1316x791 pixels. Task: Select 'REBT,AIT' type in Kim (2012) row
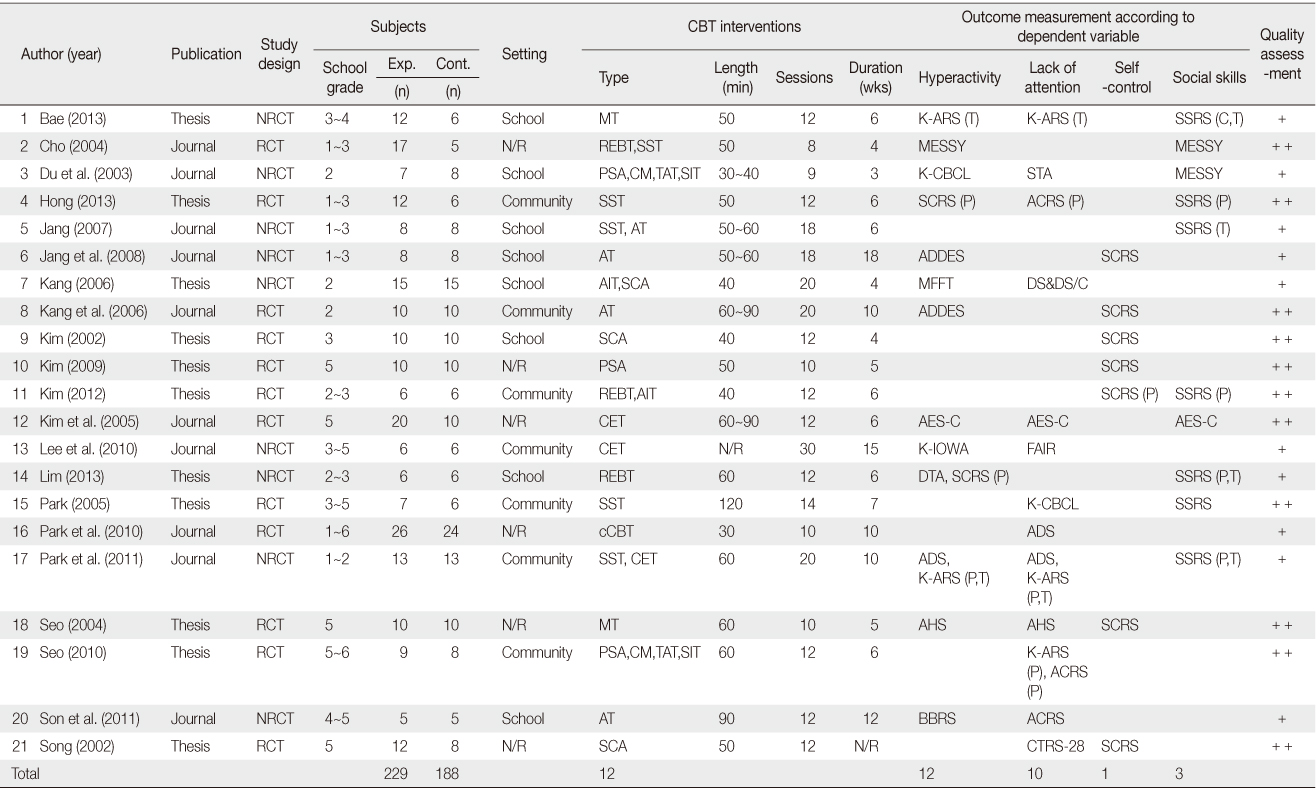click(626, 394)
